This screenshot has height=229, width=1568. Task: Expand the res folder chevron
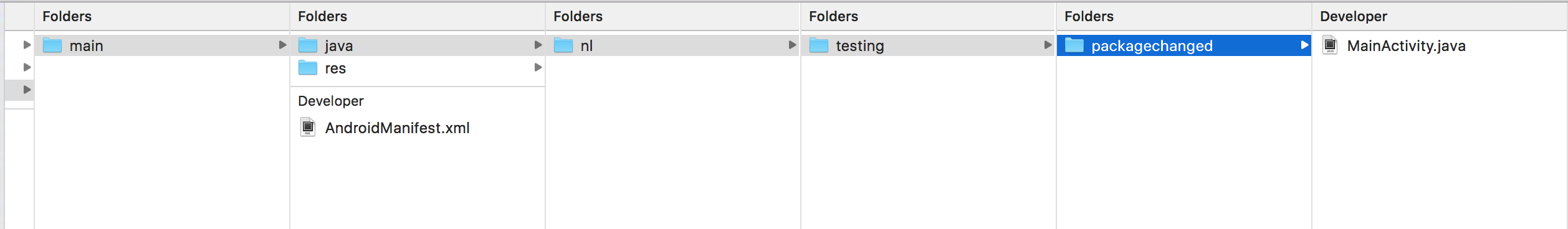pyautogui.click(x=538, y=67)
